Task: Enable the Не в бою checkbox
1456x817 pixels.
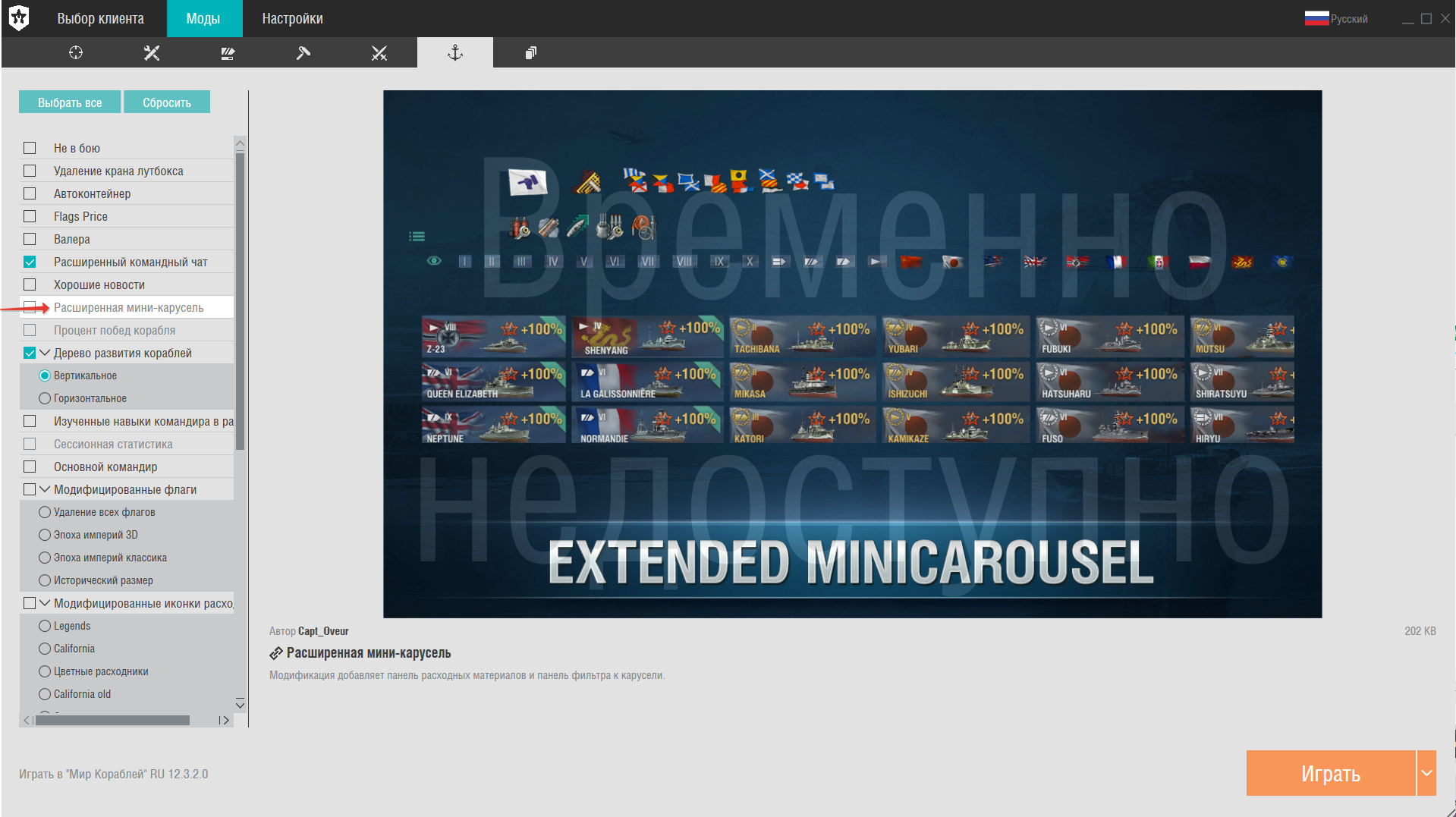Action: click(30, 148)
